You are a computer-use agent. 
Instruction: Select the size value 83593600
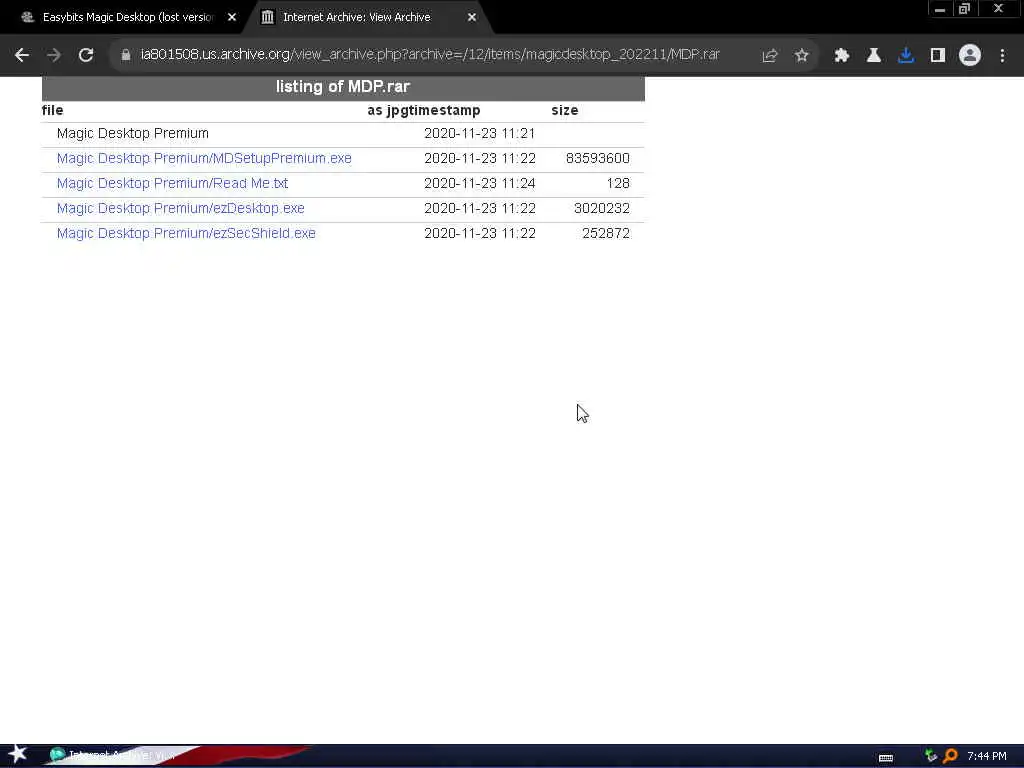(x=598, y=159)
